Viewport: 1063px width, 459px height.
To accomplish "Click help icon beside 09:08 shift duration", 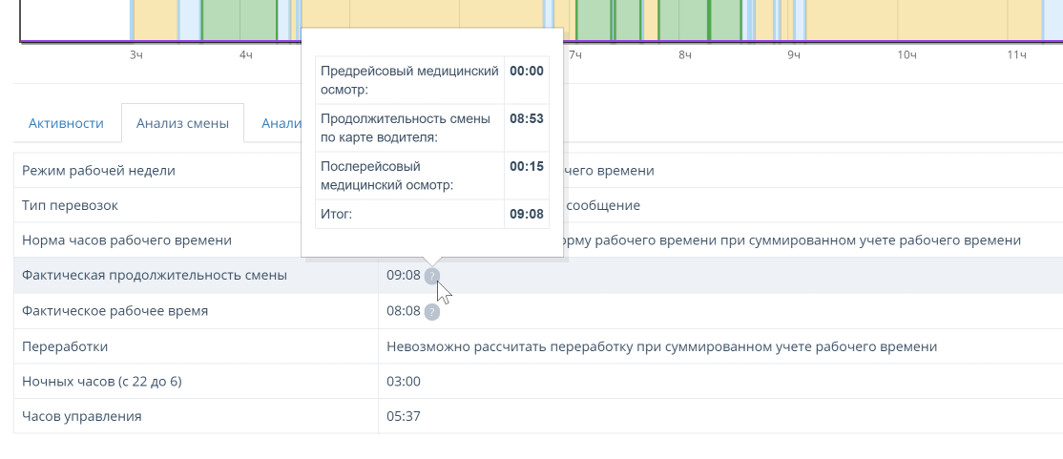I will point(431,276).
